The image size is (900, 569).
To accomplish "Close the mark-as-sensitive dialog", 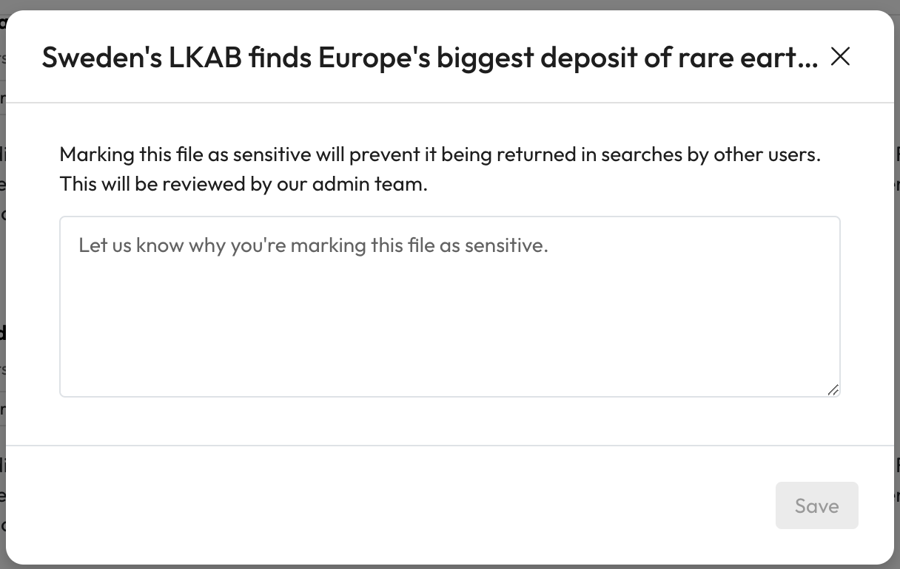I will (x=840, y=57).
